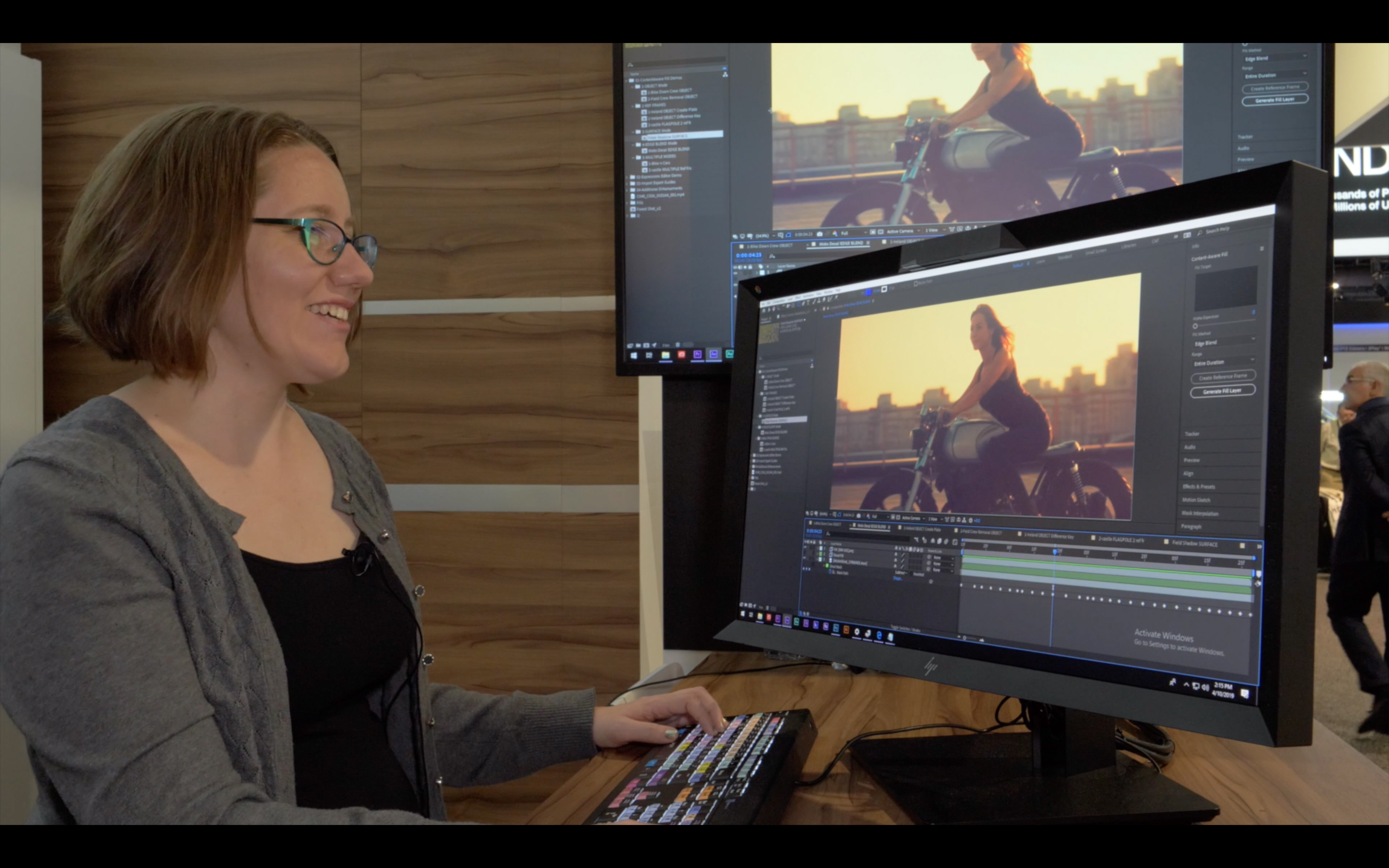Open the Range Entire Duration dropdown
Screen dimensions: 1389x868
(x=1224, y=362)
